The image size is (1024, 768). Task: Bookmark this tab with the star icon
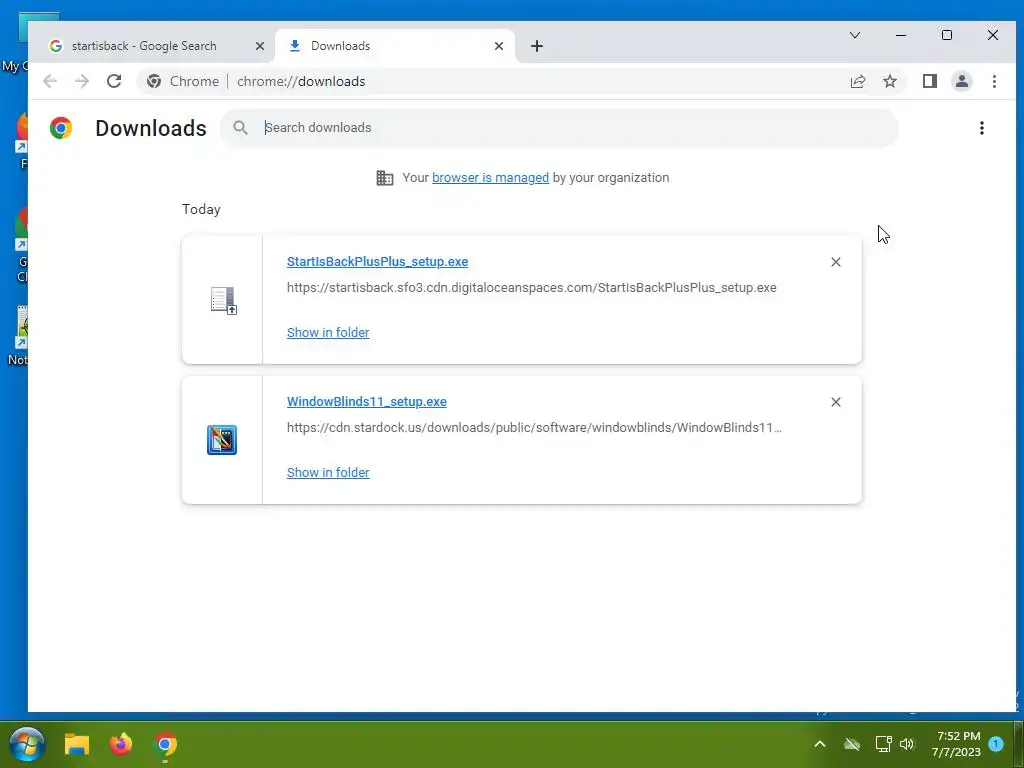click(x=889, y=81)
